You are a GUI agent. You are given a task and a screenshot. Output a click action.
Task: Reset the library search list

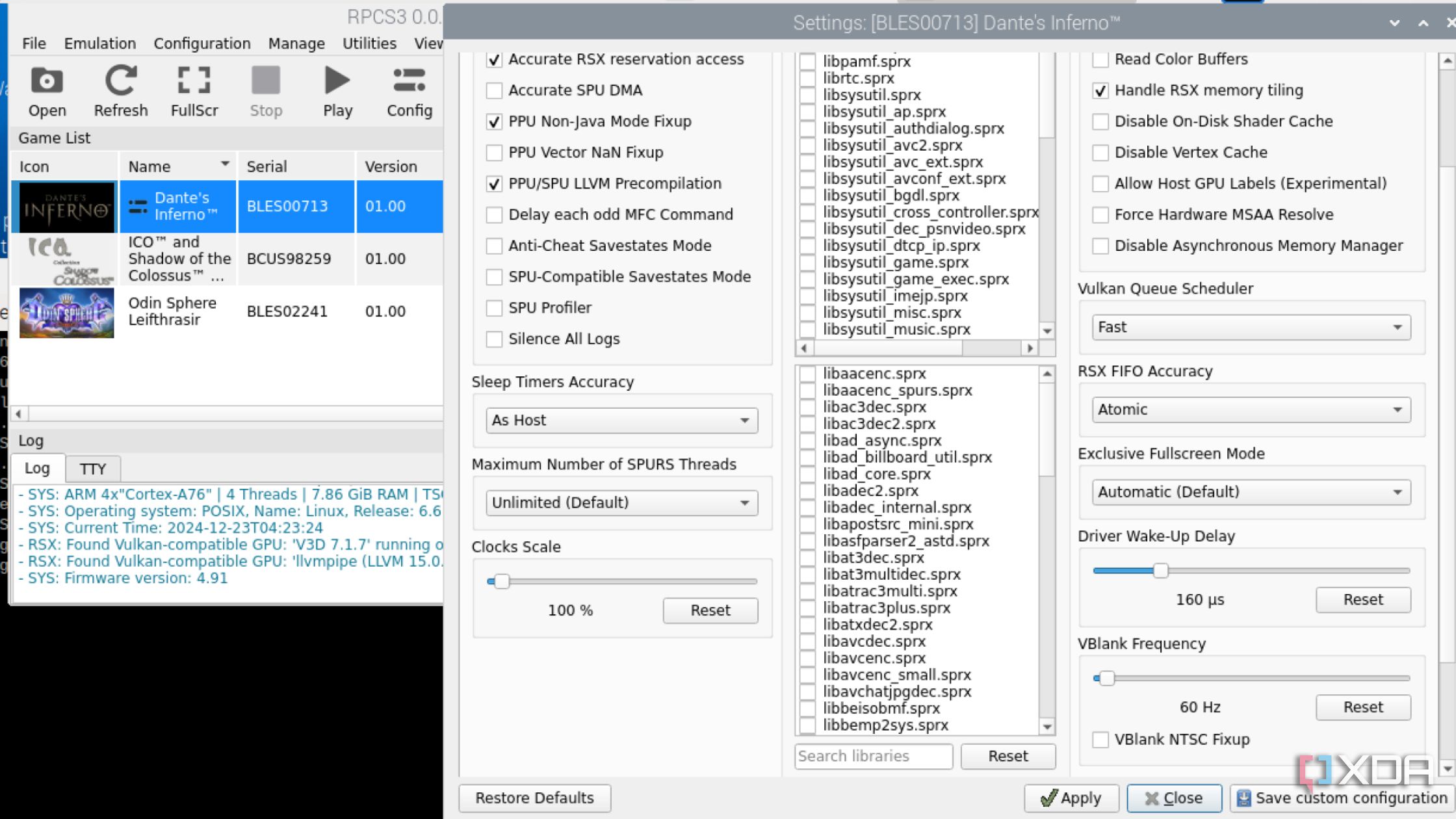(1008, 756)
